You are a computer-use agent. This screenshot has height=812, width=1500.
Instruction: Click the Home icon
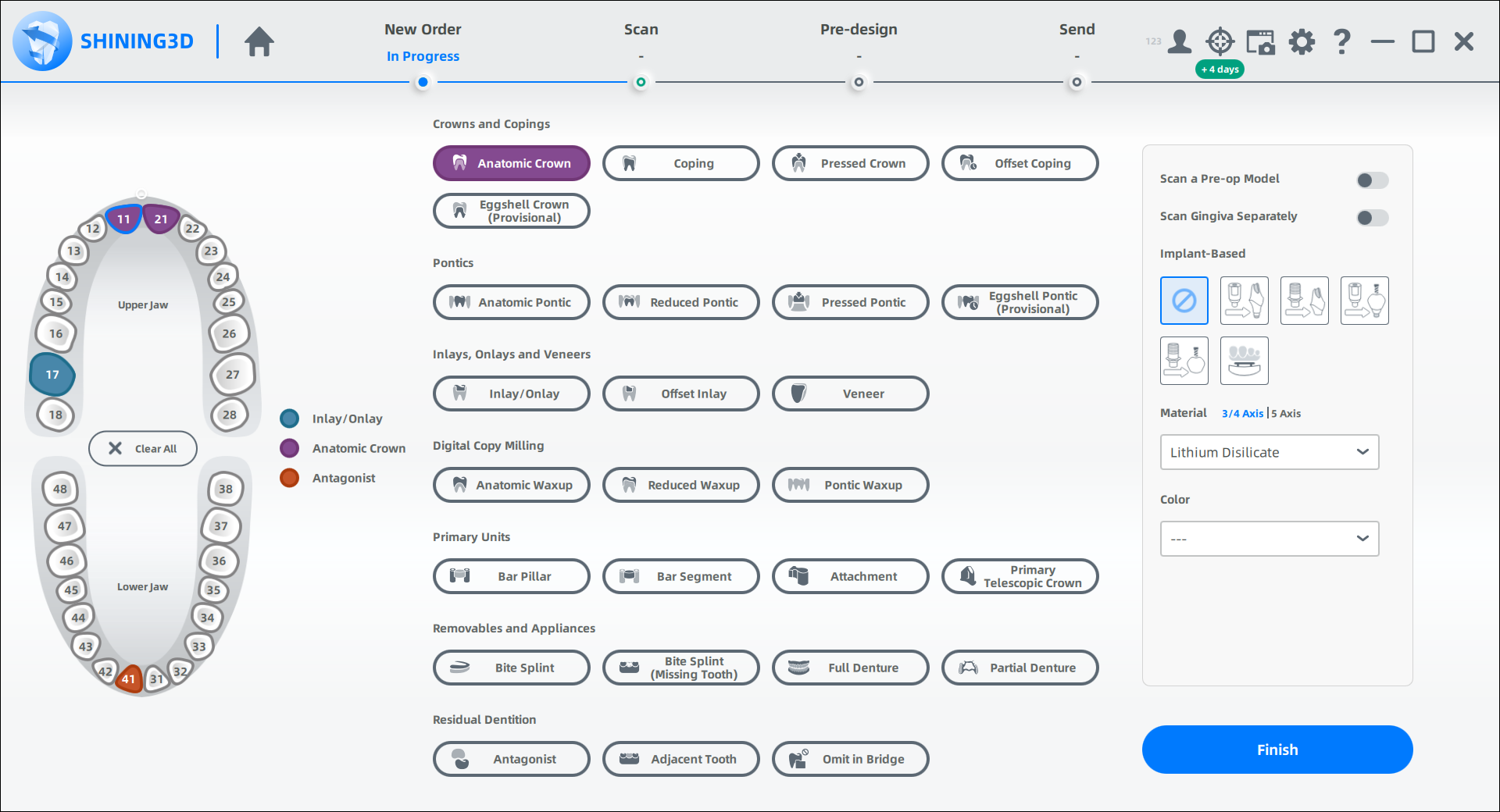259,41
